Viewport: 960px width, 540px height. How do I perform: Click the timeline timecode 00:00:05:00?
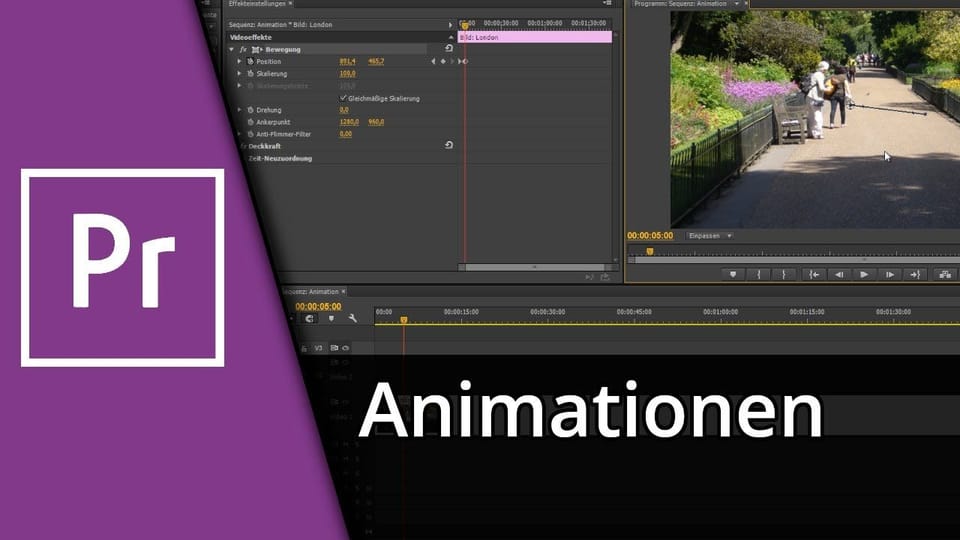318,306
